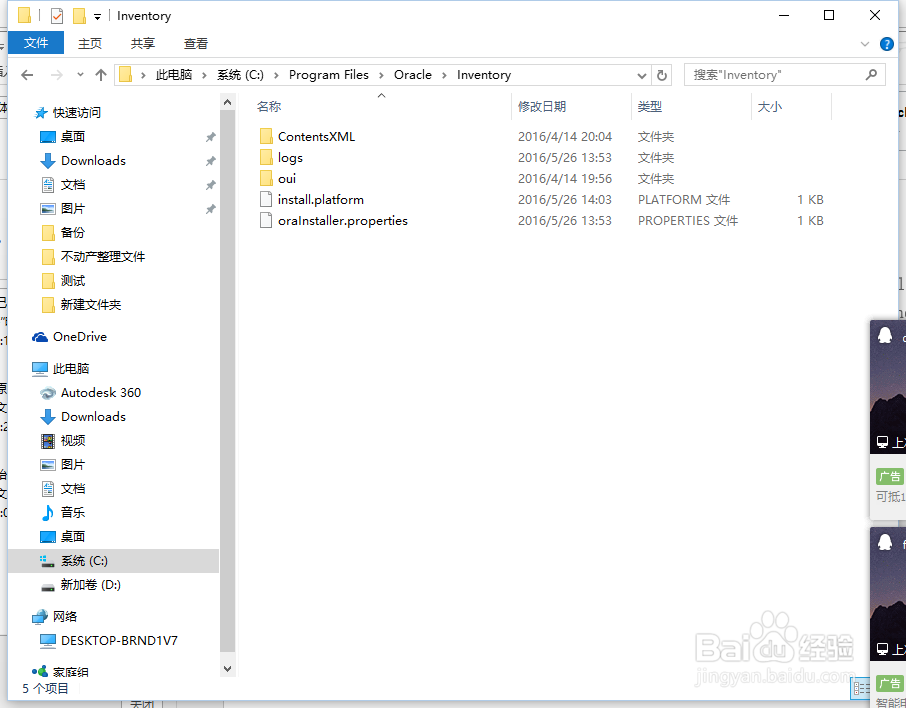Unpin Downloads from 快速访问
Image resolution: width=906 pixels, height=708 pixels.
[213, 160]
